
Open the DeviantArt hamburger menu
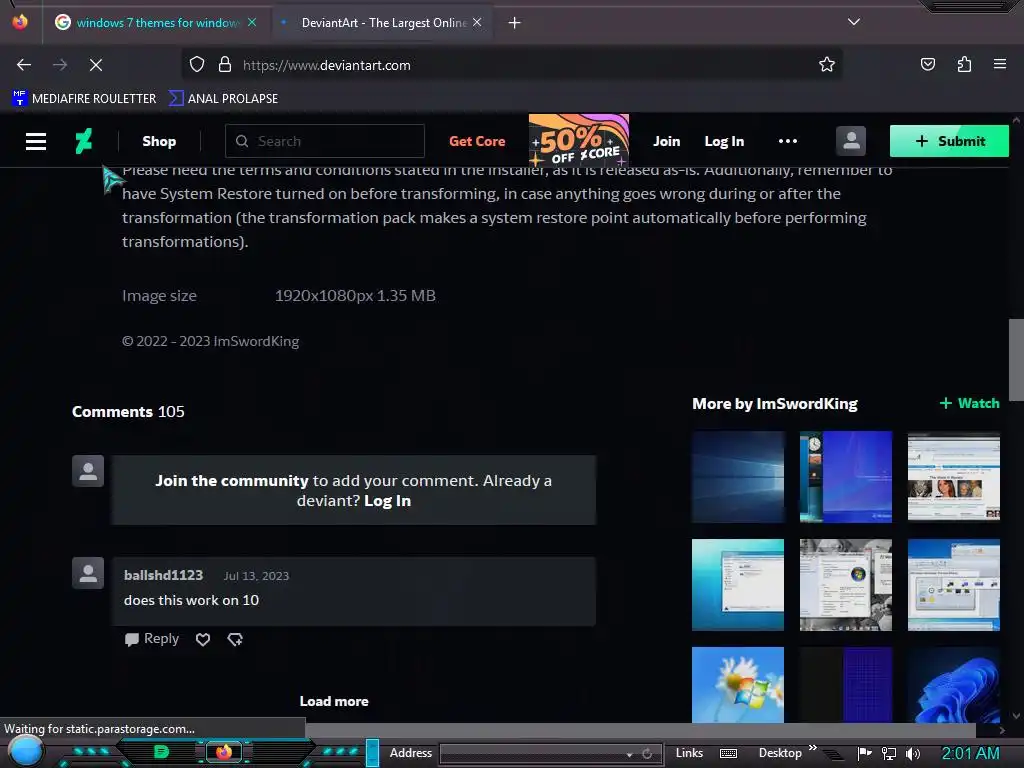(36, 141)
